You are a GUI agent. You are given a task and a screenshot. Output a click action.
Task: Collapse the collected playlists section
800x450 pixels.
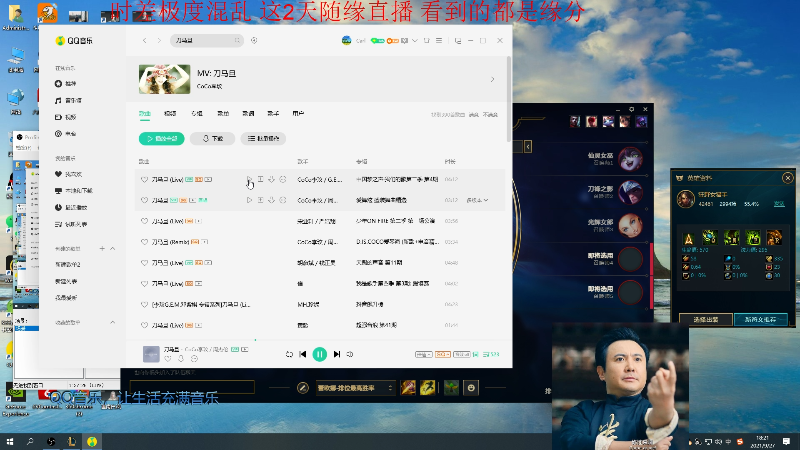112,322
